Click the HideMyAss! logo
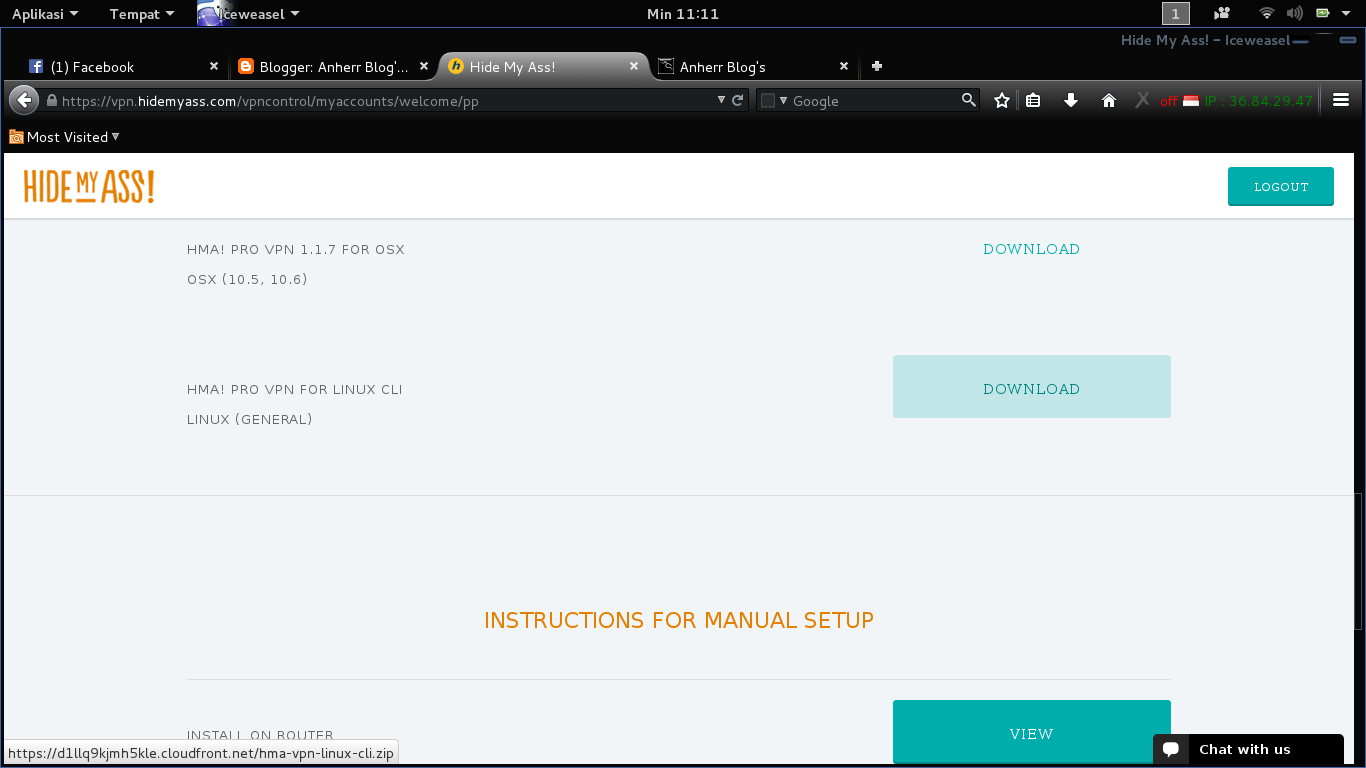Viewport: 1366px width, 768px height. (x=89, y=186)
